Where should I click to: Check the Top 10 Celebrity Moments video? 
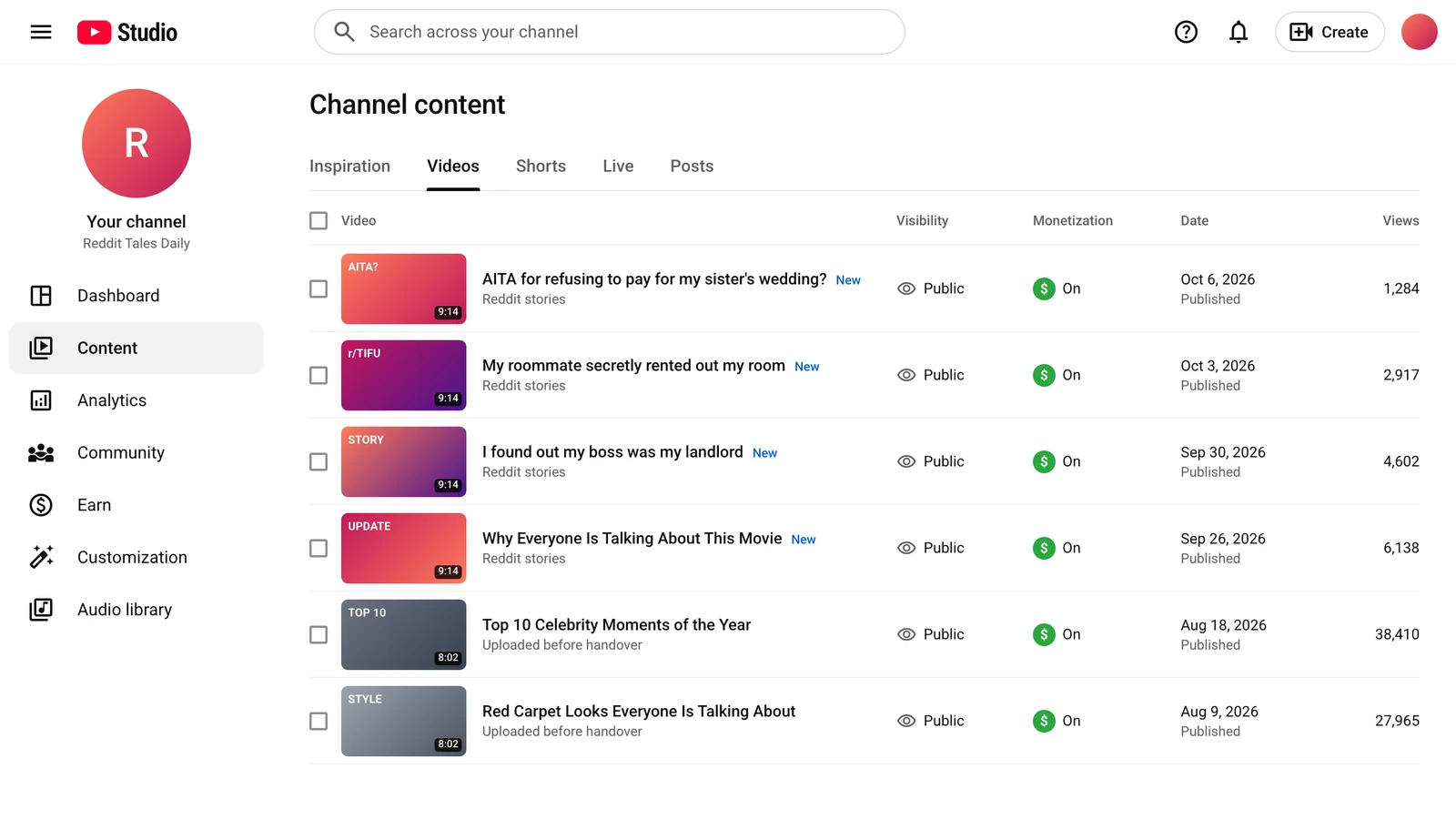tap(318, 634)
